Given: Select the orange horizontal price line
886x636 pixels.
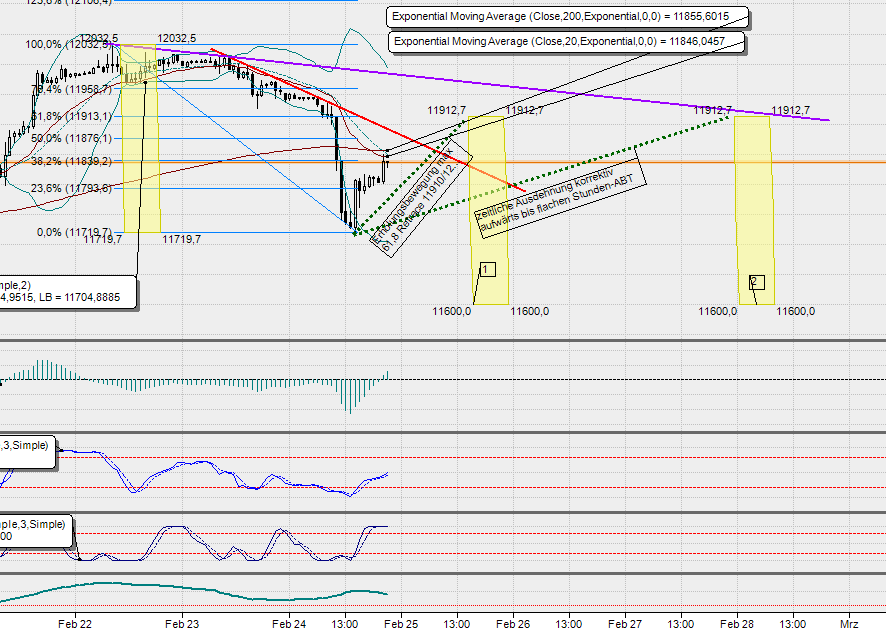Looking at the screenshot, I should coord(443,163).
